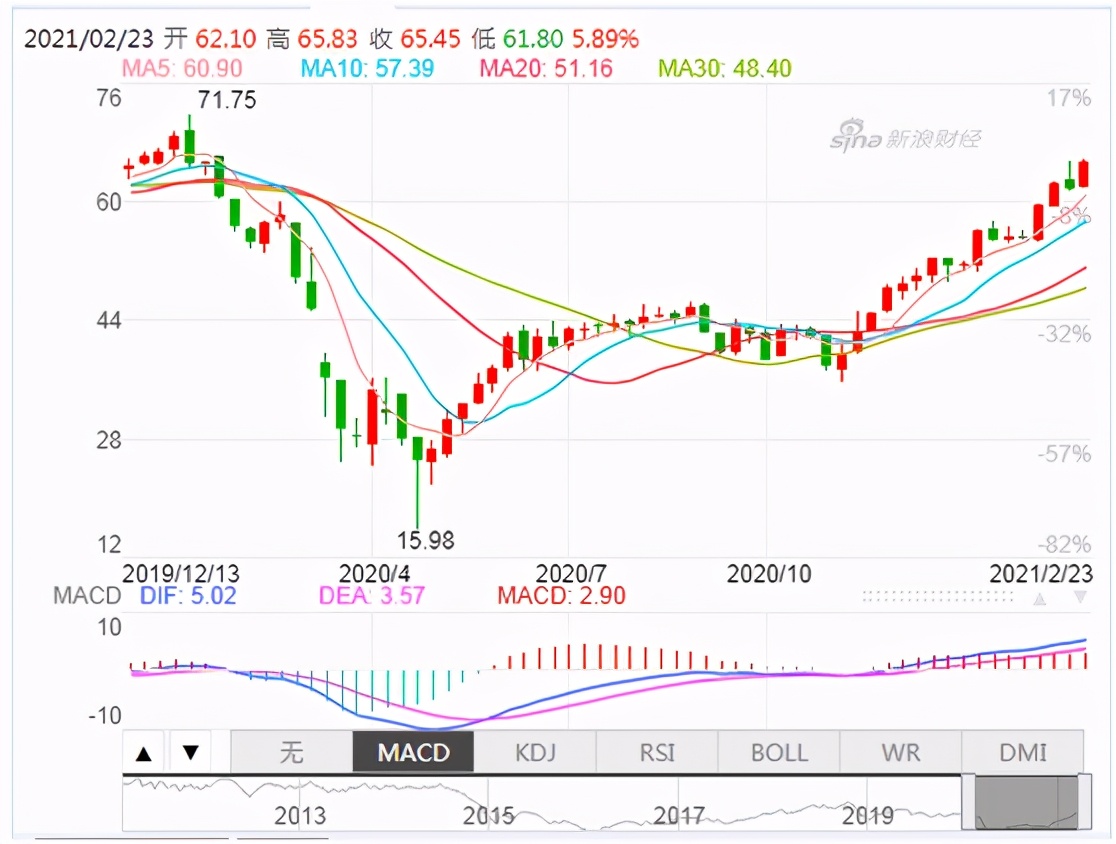Click the MACD: 2.90 value label
This screenshot has height=844, width=1116.
(x=562, y=596)
